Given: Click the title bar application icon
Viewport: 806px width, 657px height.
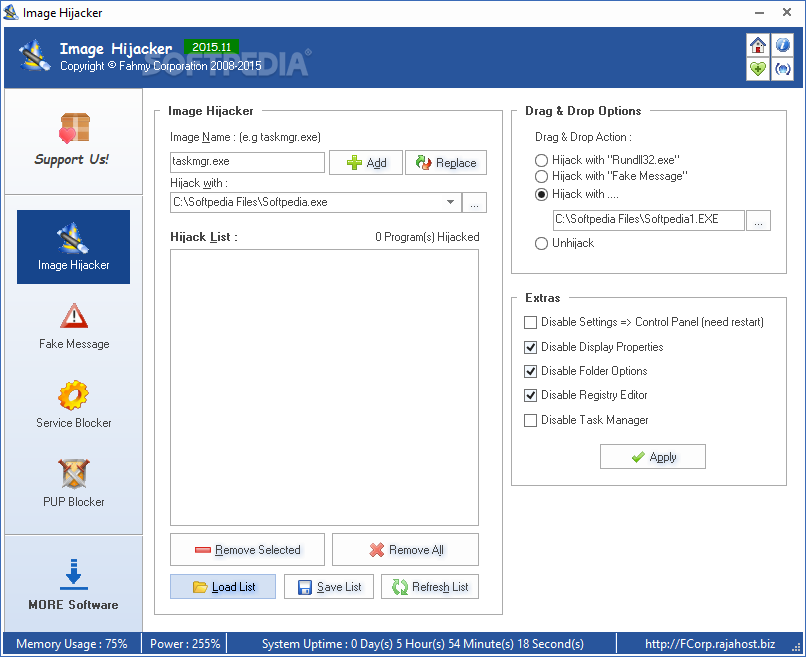Looking at the screenshot, I should [10, 12].
